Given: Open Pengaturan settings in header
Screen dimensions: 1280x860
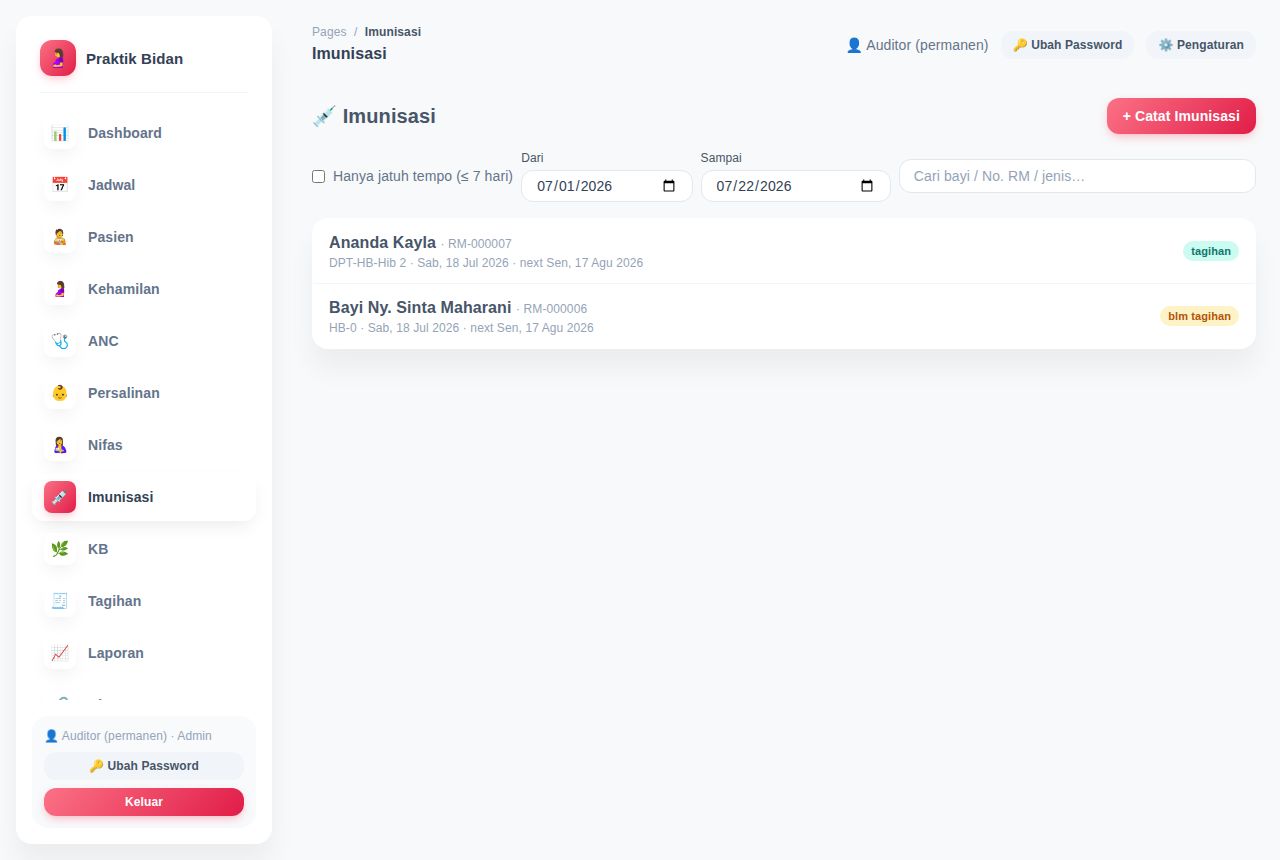Looking at the screenshot, I should 1201,45.
